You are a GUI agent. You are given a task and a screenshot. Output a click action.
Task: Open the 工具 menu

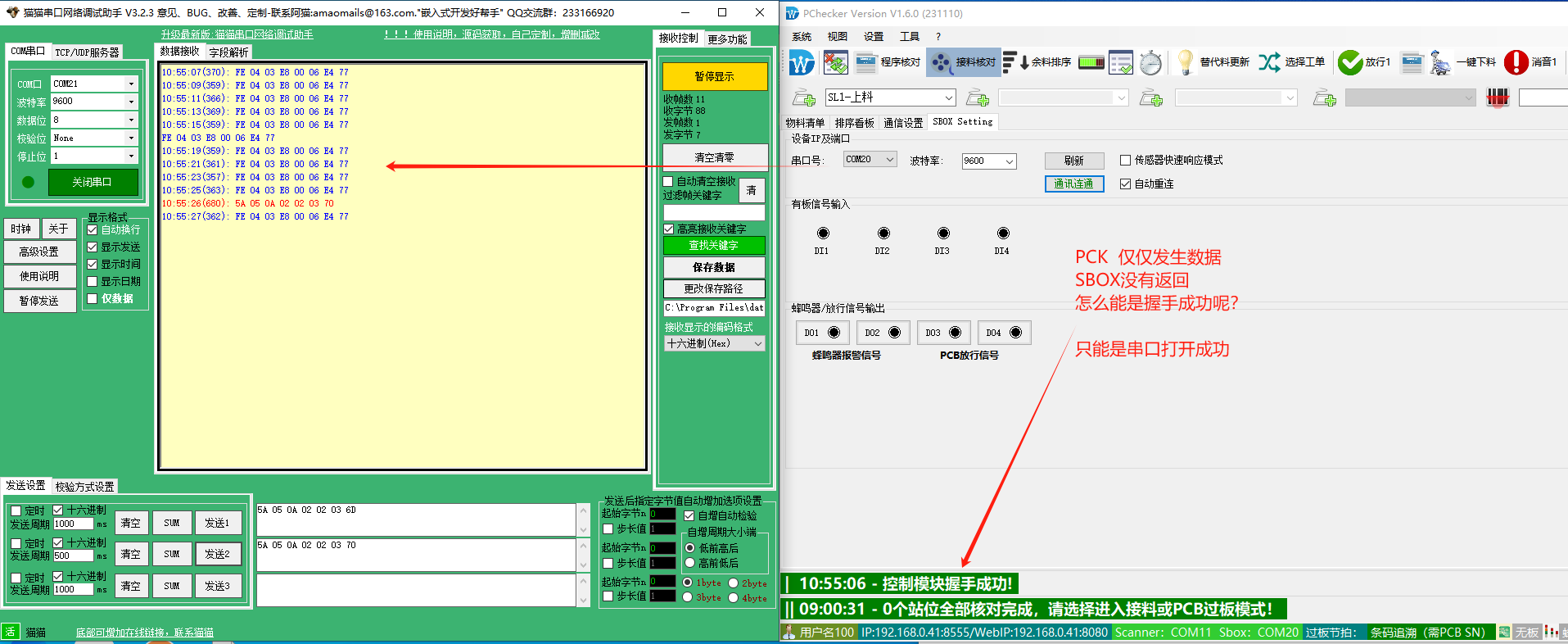click(909, 37)
